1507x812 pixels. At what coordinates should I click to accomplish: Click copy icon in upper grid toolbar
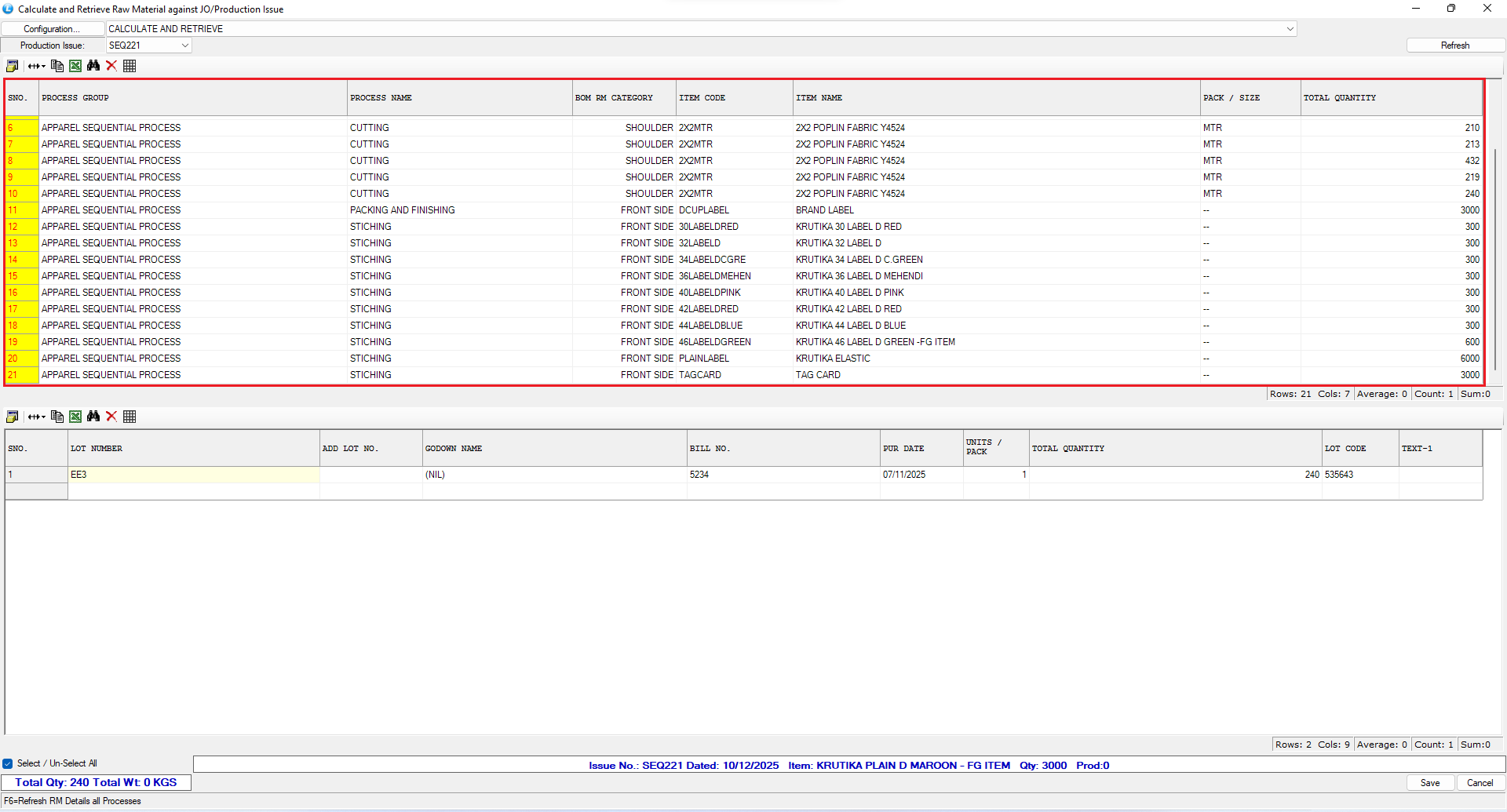(57, 66)
